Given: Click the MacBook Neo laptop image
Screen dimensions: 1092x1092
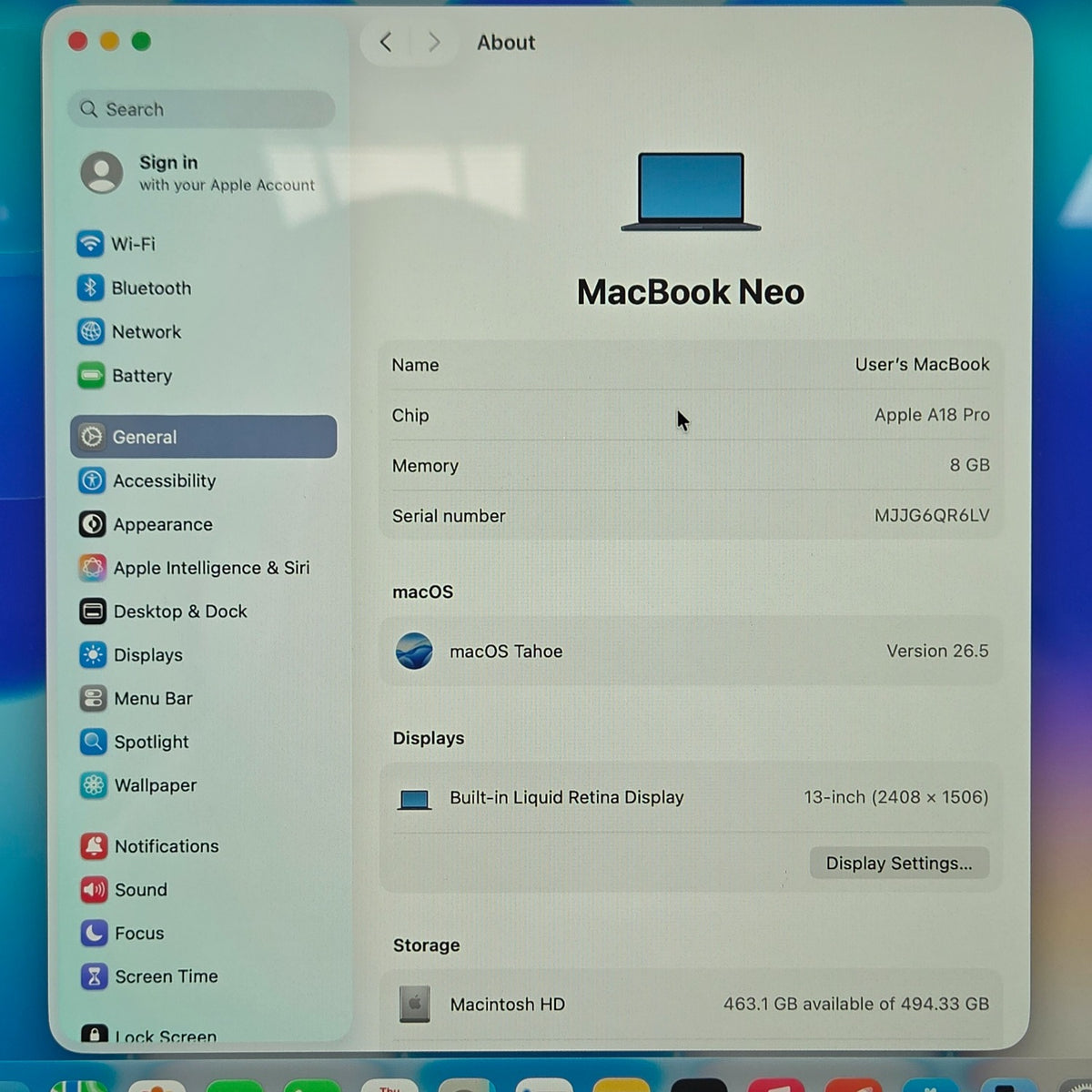Looking at the screenshot, I should point(691,191).
